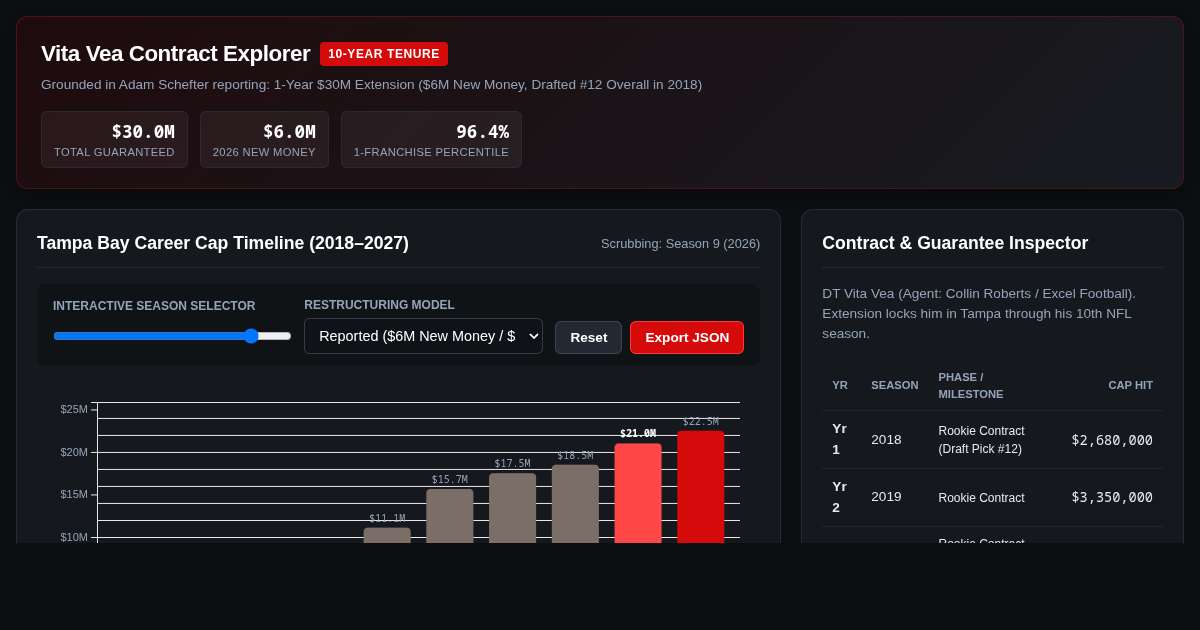Click the SEASON column header
Screen dimensions: 1200x630
[894, 385]
